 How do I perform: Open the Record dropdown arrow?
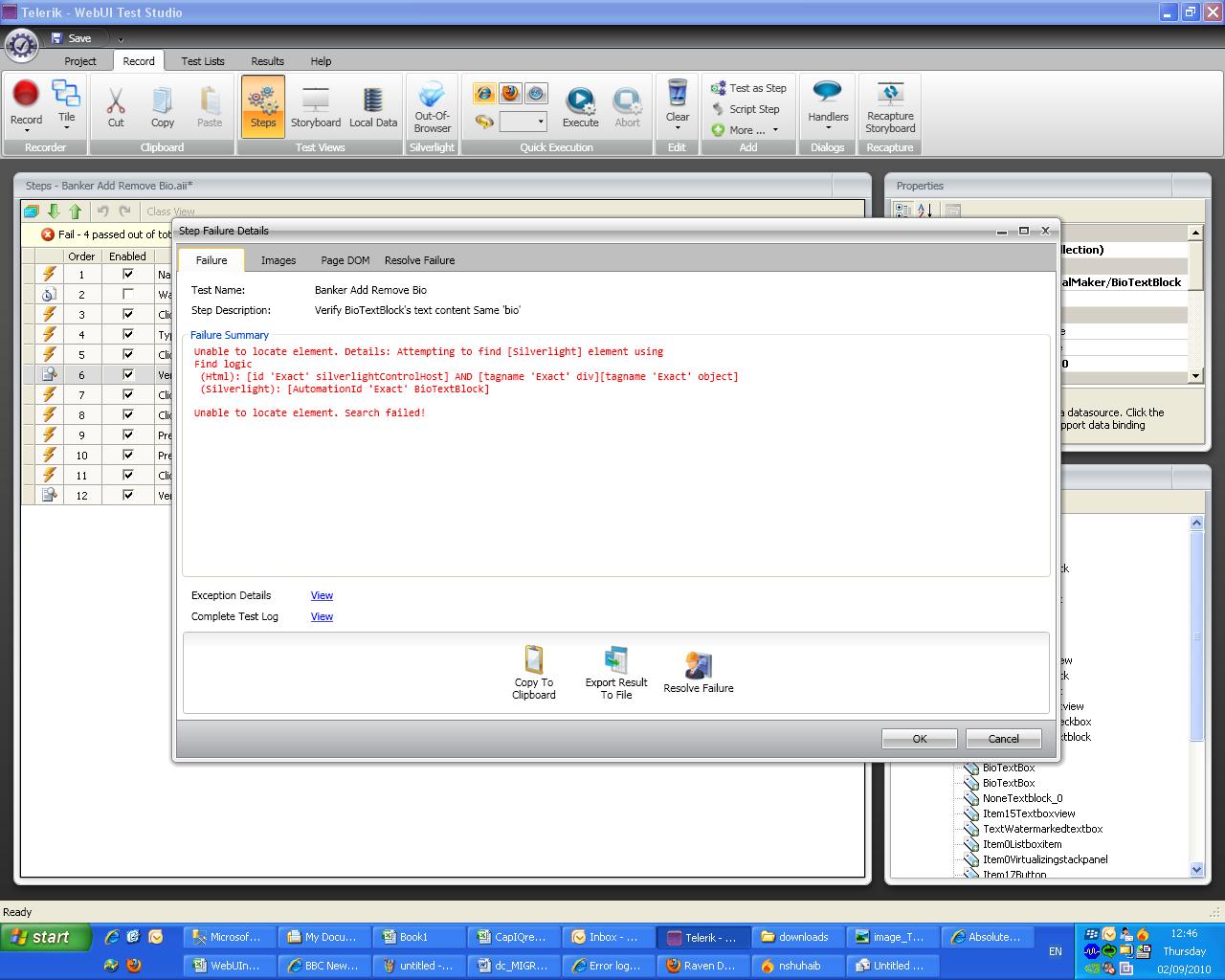[26, 130]
